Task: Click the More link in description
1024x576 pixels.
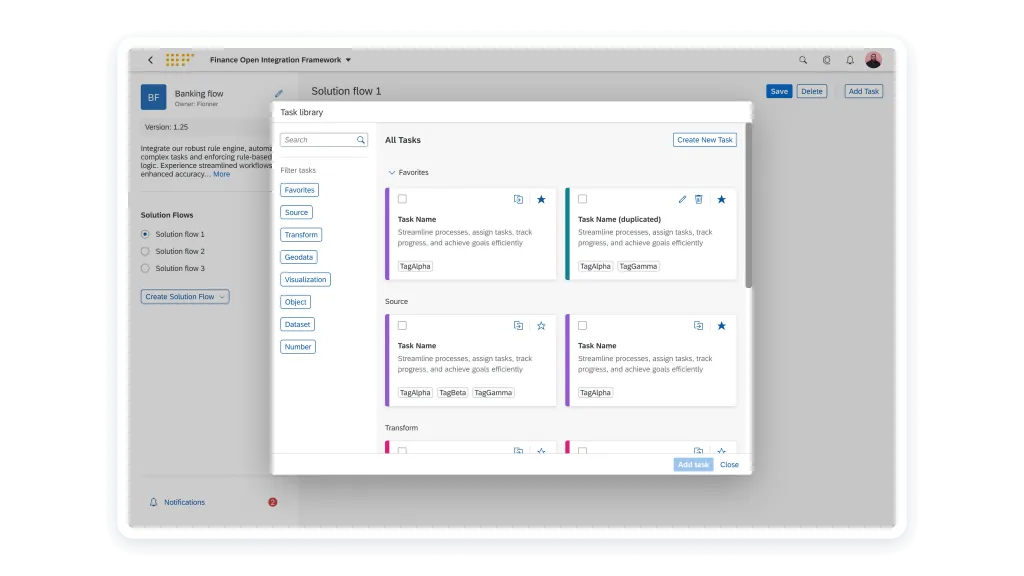Action: pos(221,174)
